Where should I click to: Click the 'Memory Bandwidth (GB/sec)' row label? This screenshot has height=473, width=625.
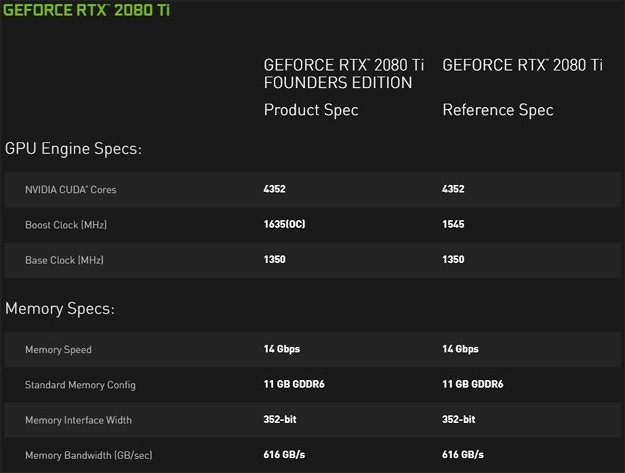tap(88, 455)
